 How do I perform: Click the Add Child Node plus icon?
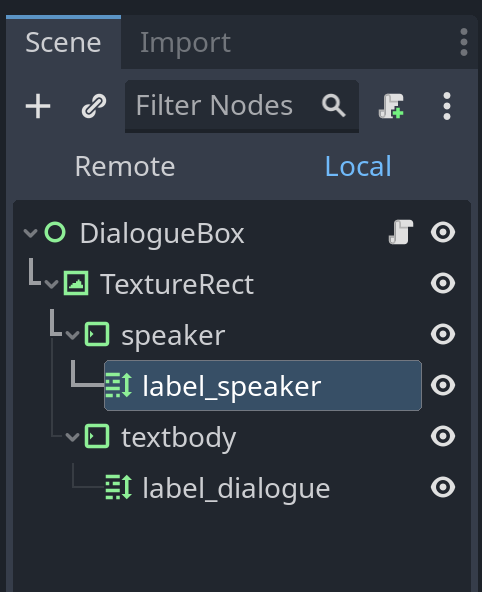pos(38,106)
